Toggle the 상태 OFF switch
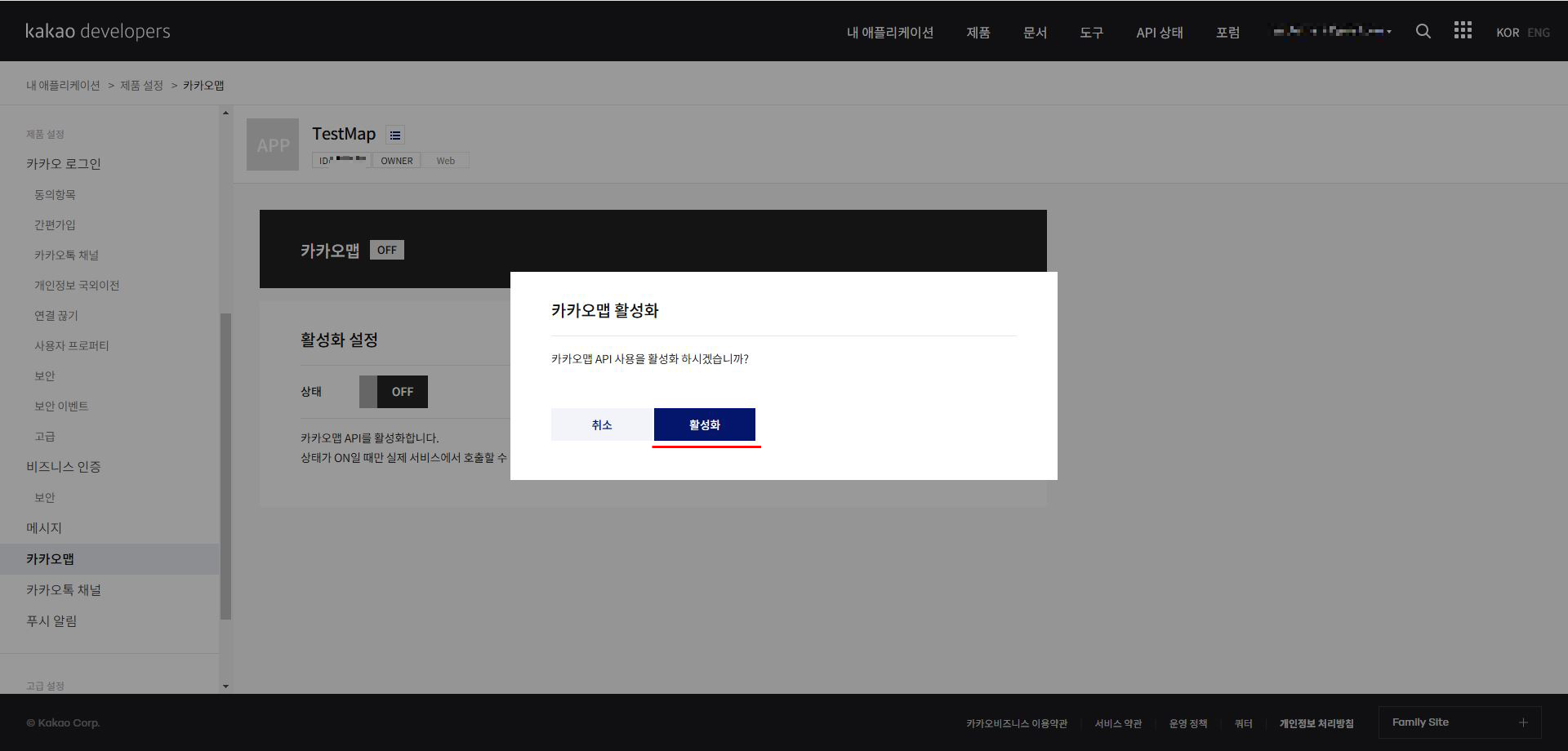 [394, 392]
